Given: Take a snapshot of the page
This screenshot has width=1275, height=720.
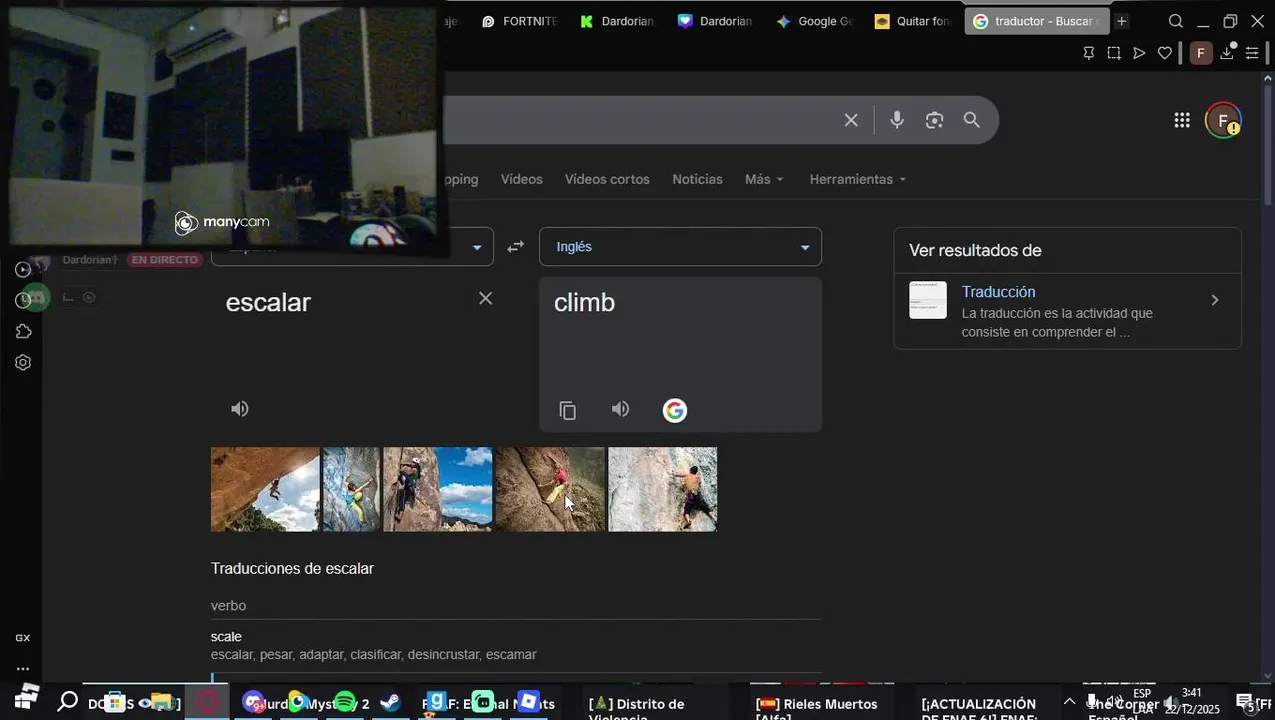Looking at the screenshot, I should pos(1114,53).
